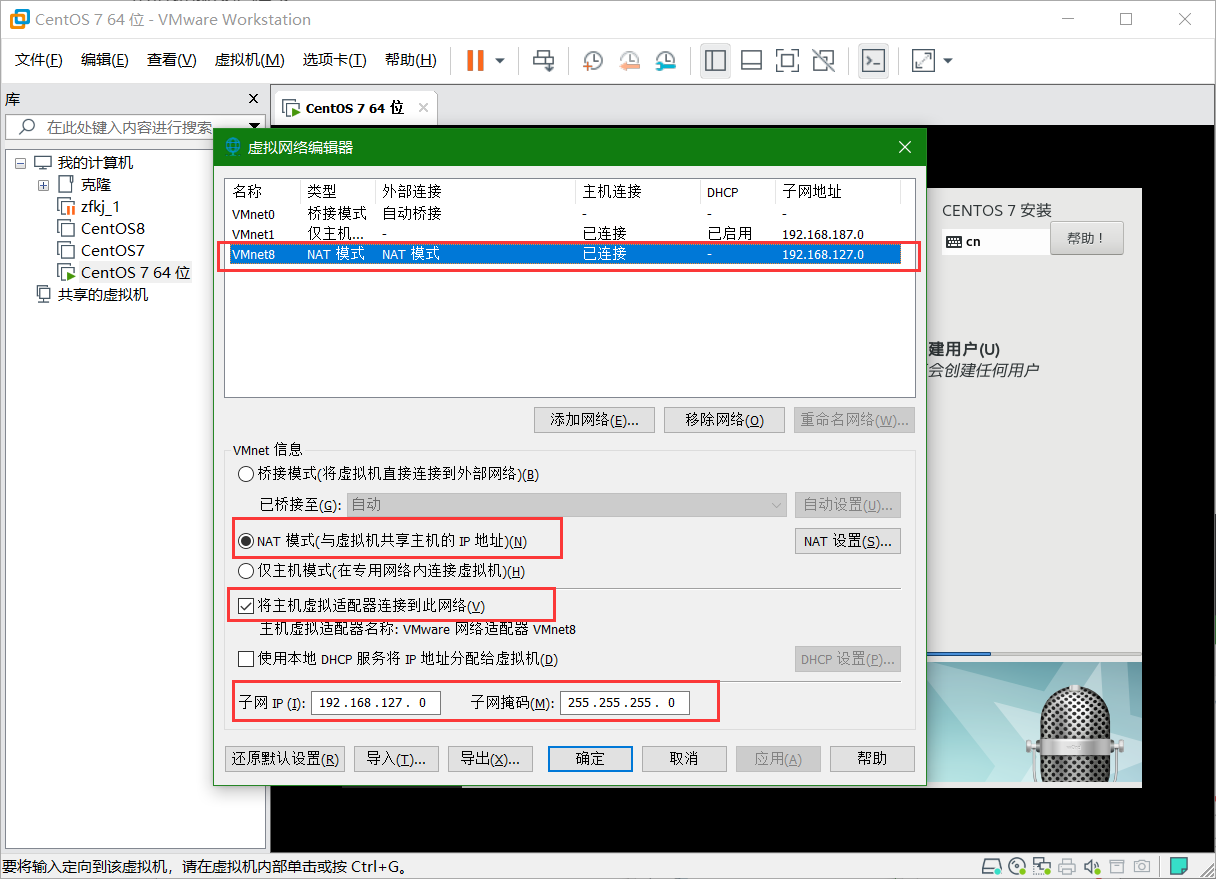Screen dimensions: 1216x879
Task: Click the Send Ctrl+Alt+Del toolbar icon
Action: 543,61
